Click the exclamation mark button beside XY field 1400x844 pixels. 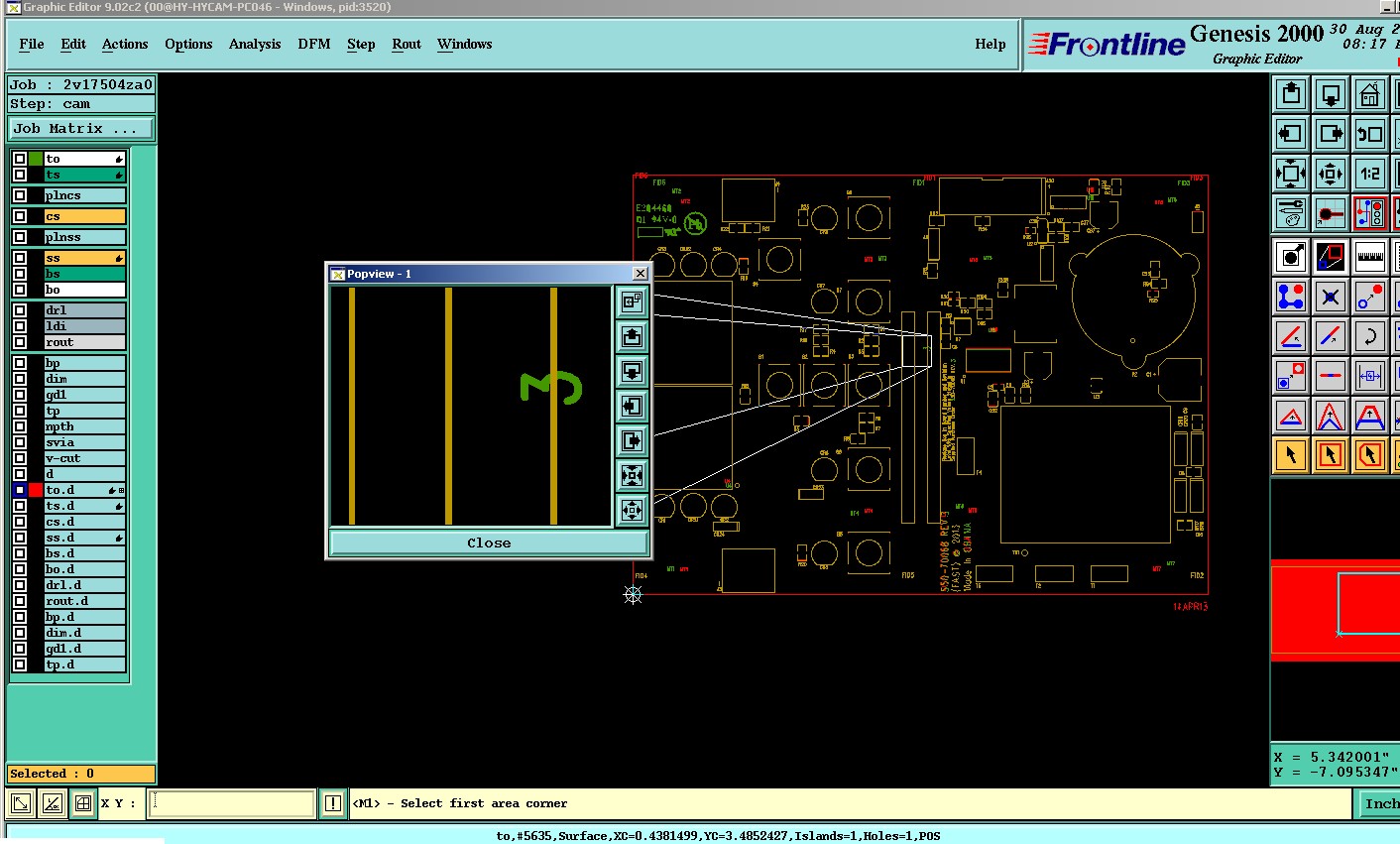(x=333, y=803)
